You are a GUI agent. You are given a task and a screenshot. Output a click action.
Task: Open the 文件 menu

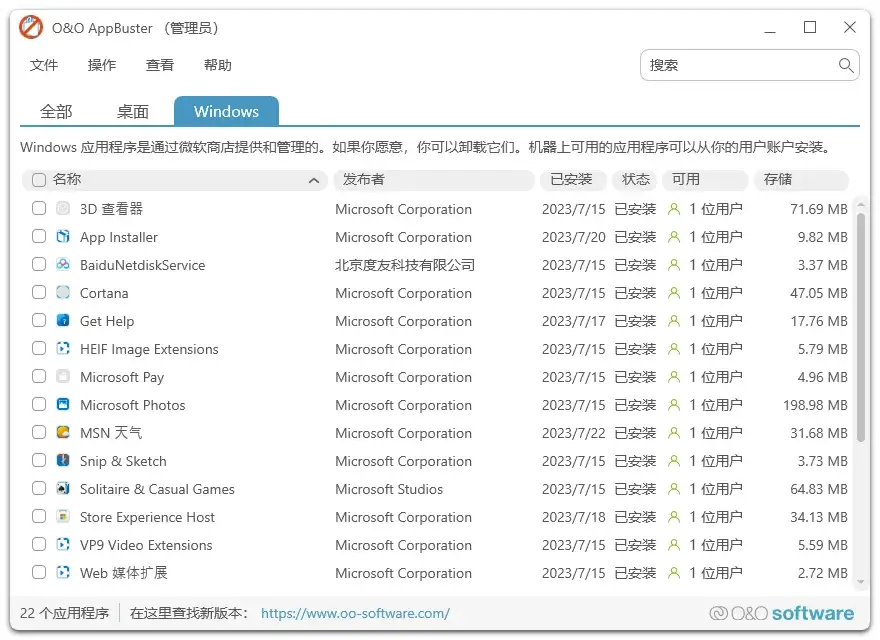(x=44, y=65)
